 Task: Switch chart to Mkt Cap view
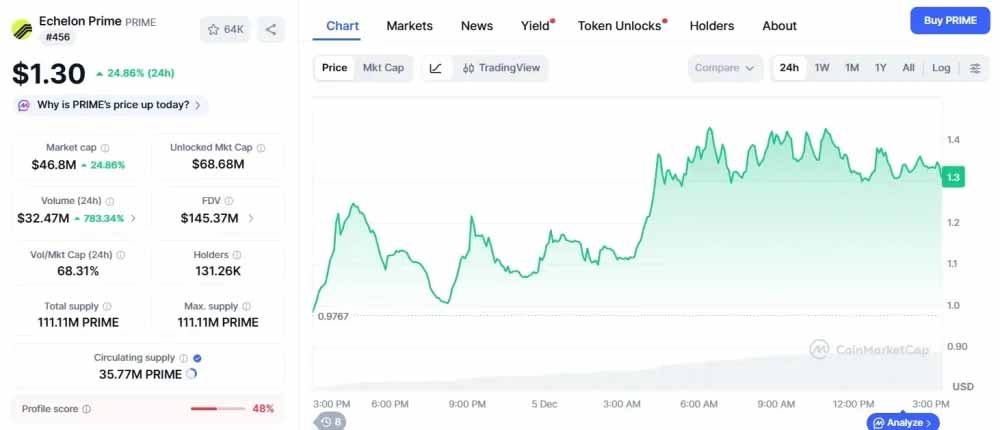[383, 68]
